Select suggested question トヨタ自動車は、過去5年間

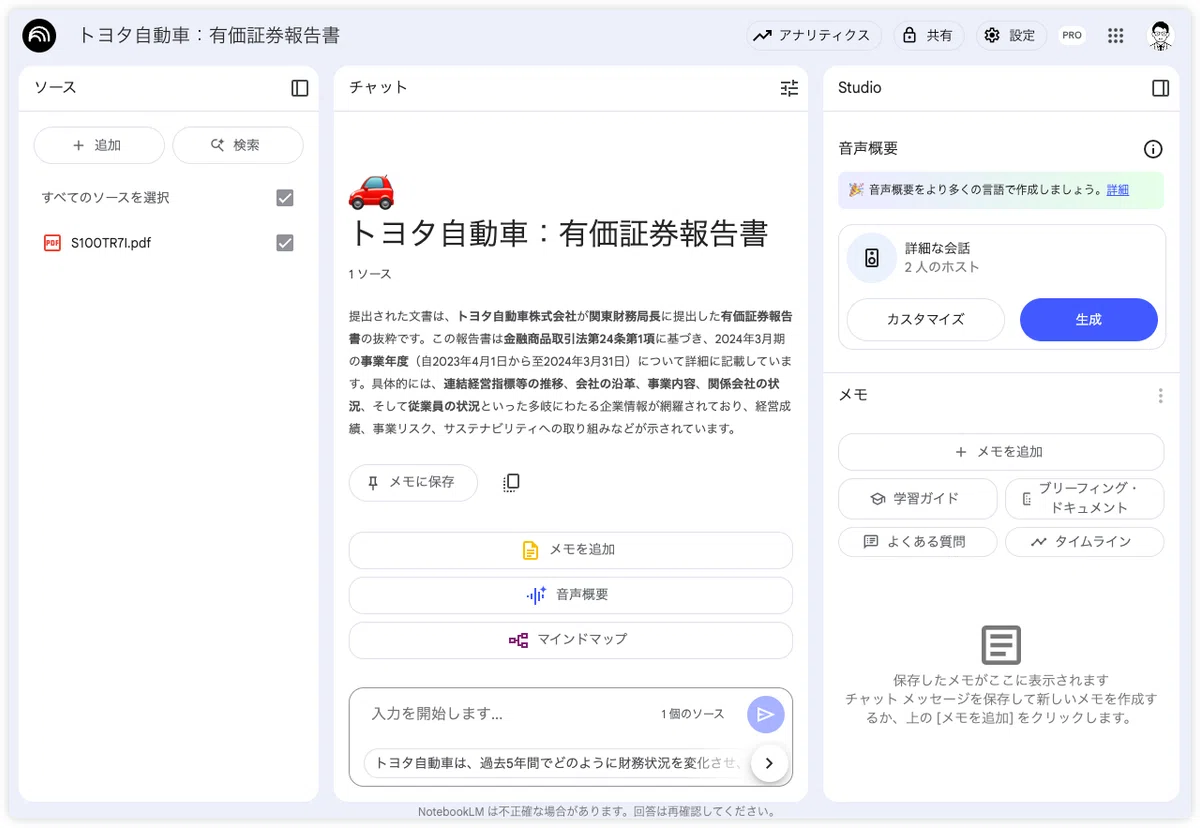555,763
